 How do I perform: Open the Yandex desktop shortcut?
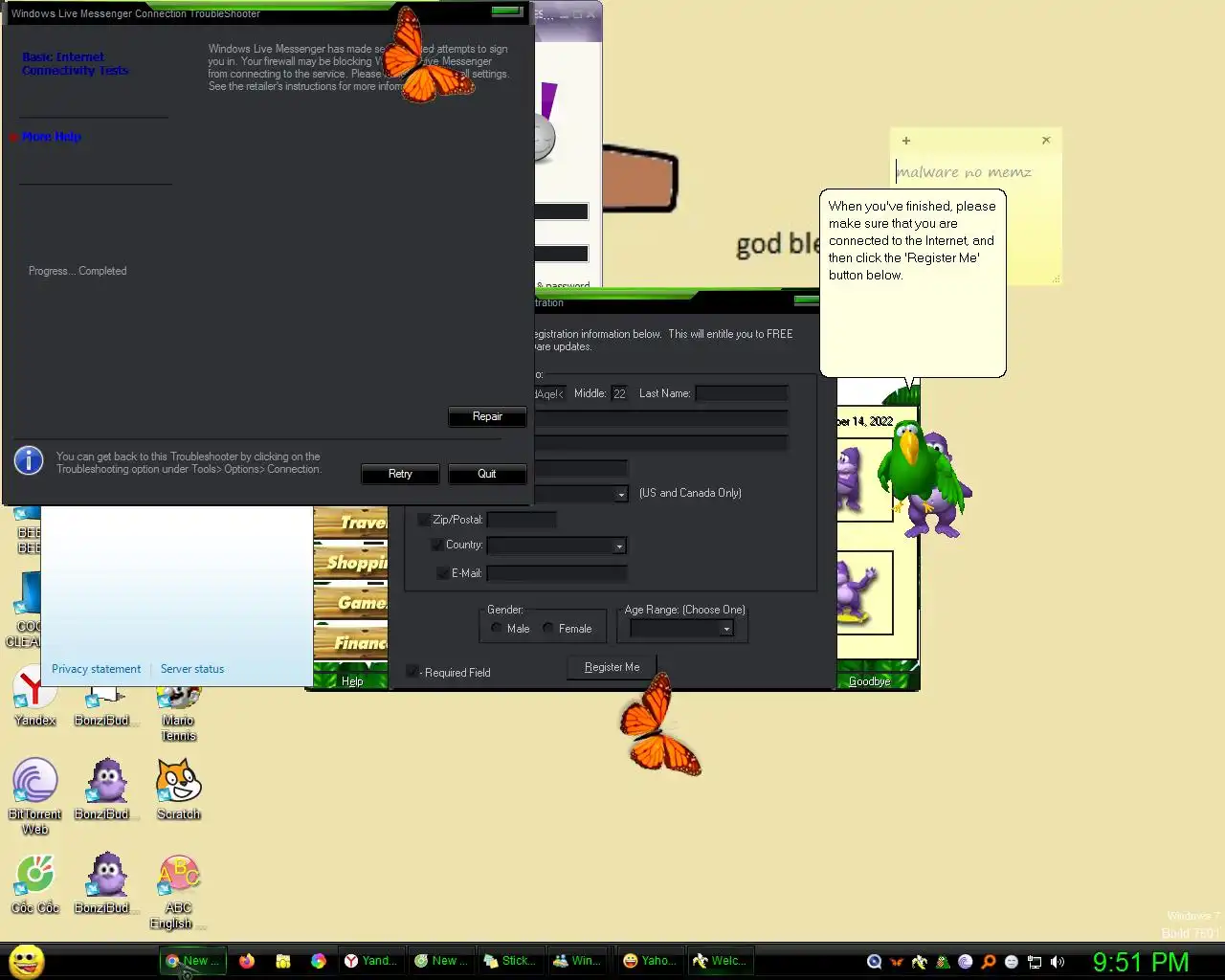click(34, 696)
